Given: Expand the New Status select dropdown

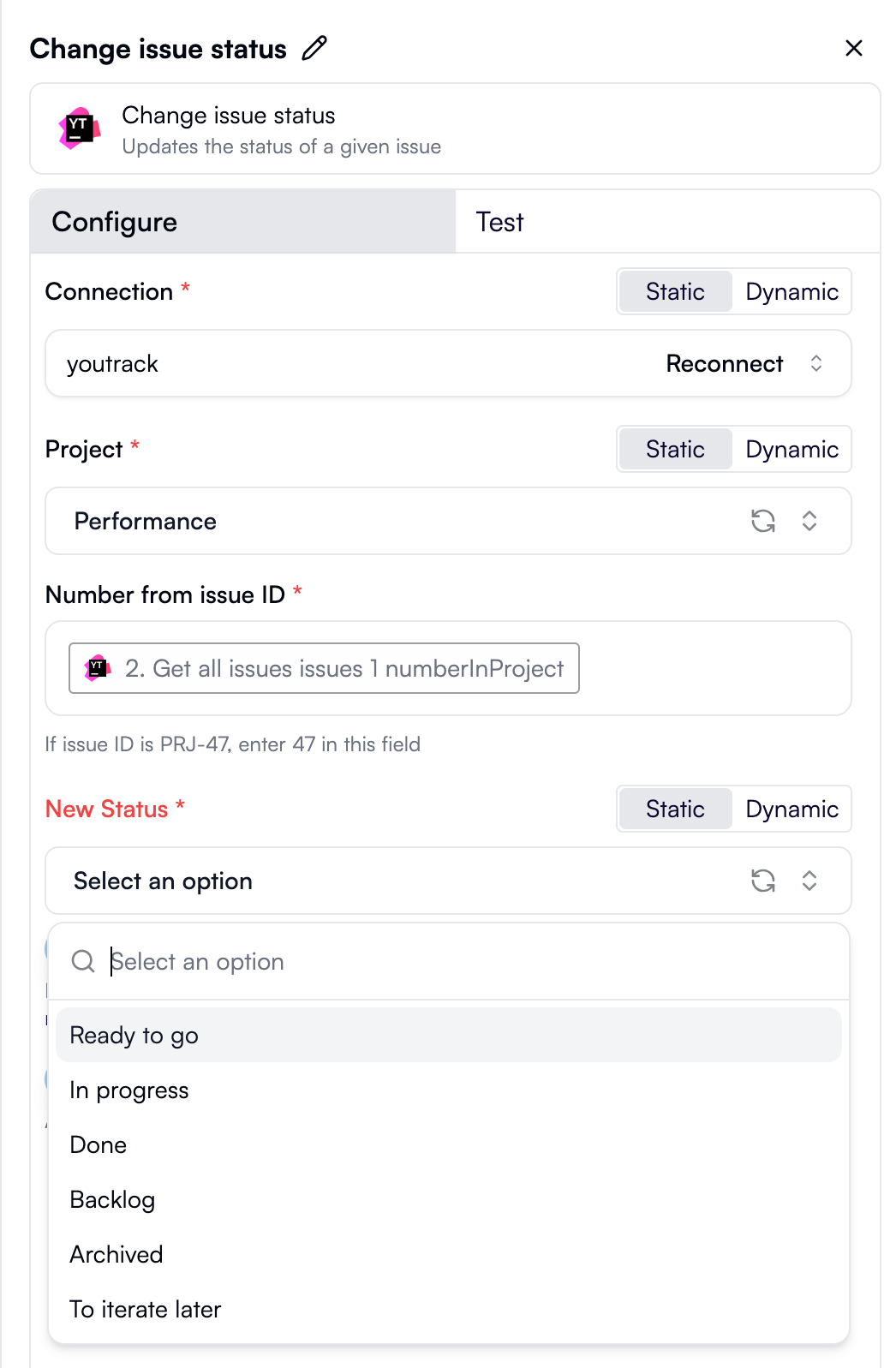Looking at the screenshot, I should tap(809, 881).
